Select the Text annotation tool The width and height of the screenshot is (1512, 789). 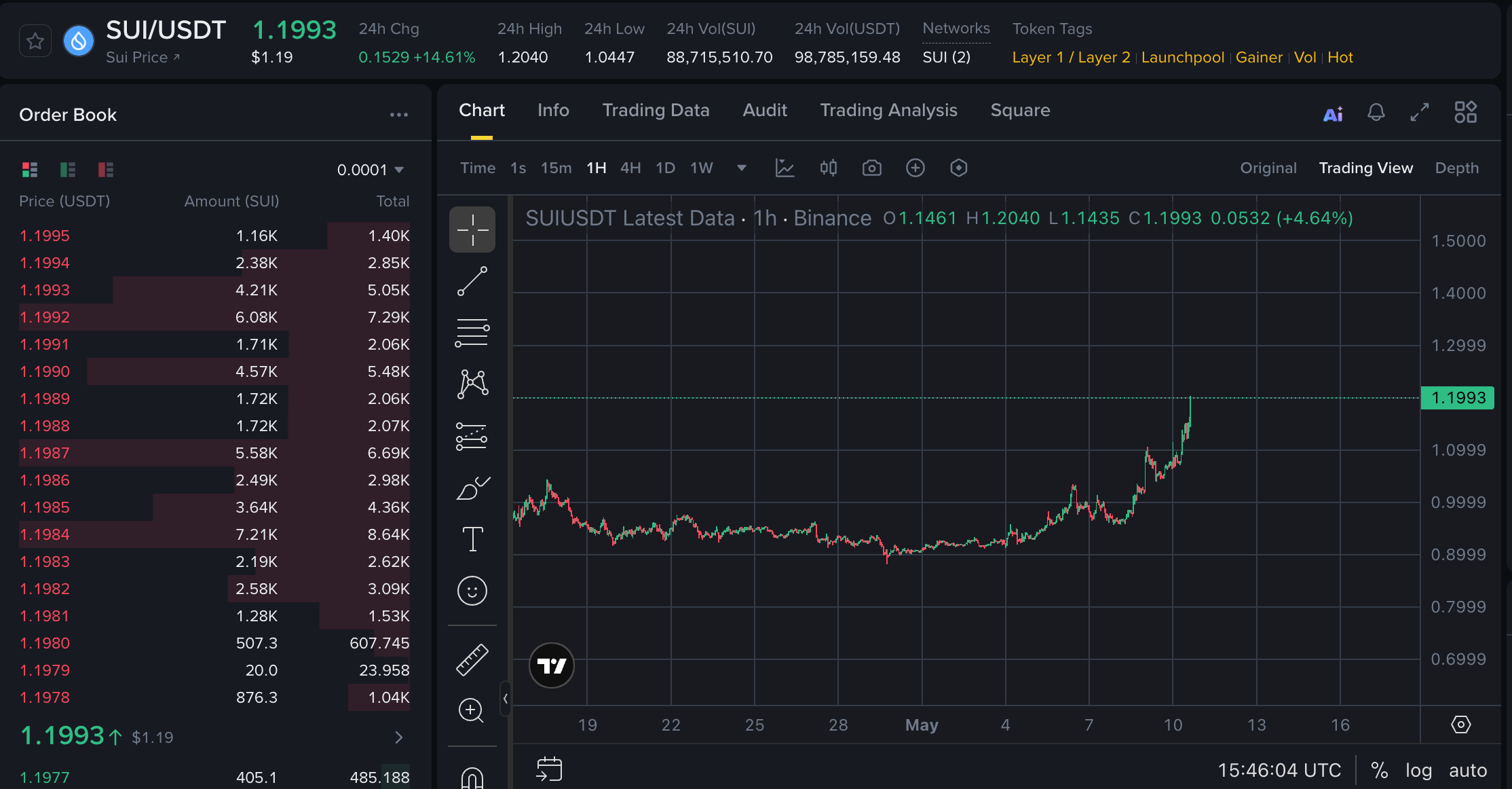click(472, 539)
